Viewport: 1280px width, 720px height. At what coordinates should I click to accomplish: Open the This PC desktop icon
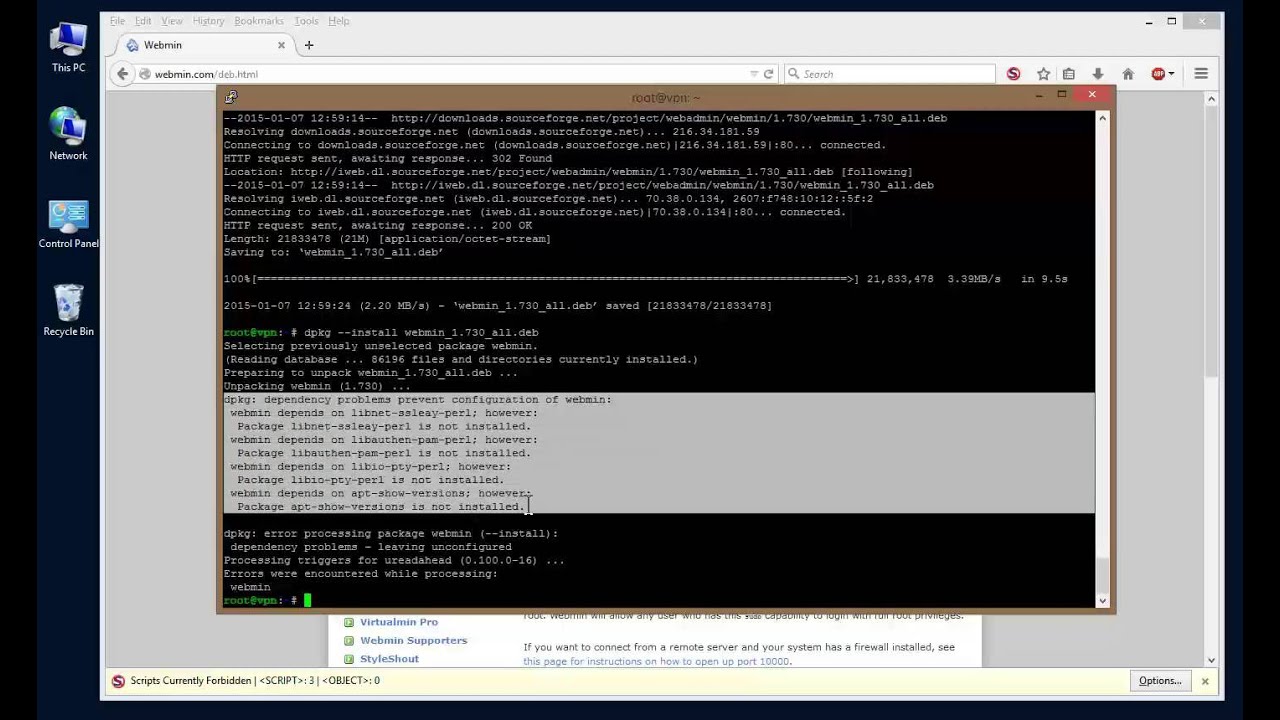pos(68,47)
